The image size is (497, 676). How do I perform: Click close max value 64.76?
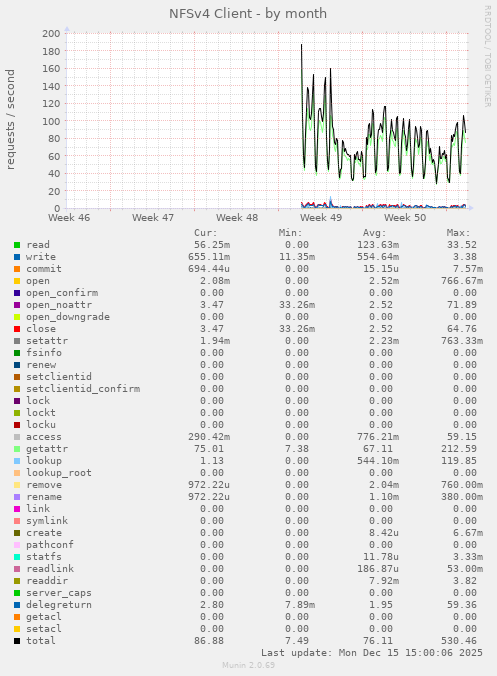462,329
